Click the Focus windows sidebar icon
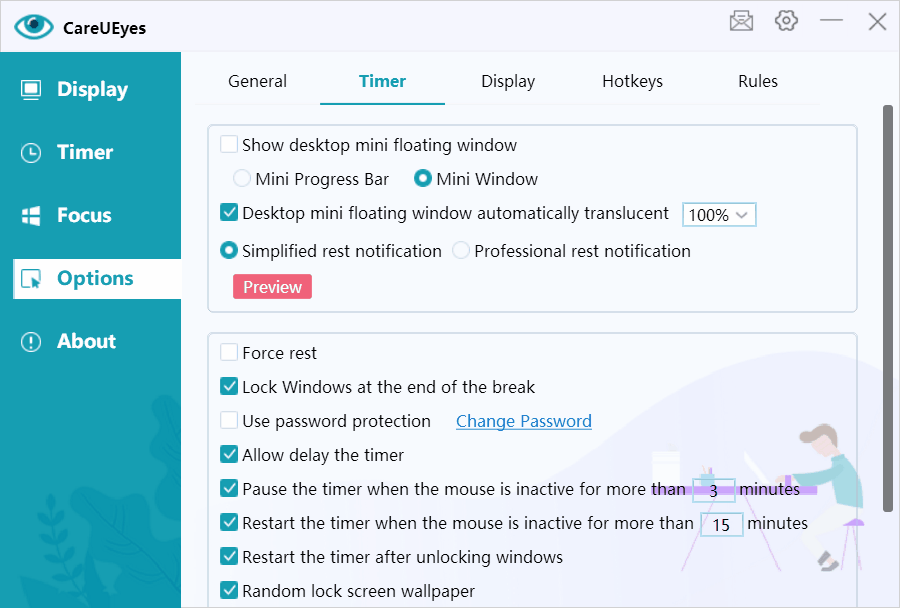This screenshot has width=900, height=608. pos(31,216)
